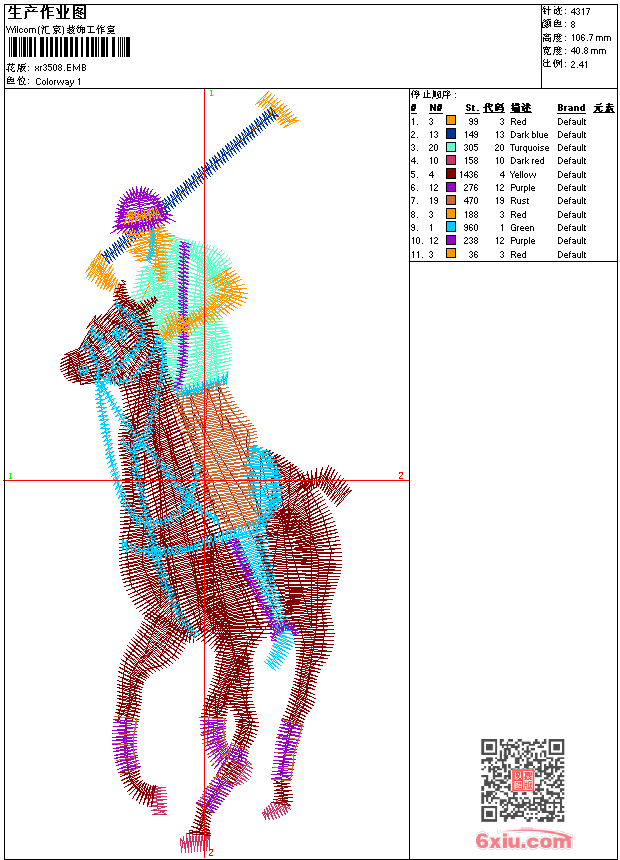Select the 'Dark blue' description text
This screenshot has height=860, width=620.
pos(529,135)
